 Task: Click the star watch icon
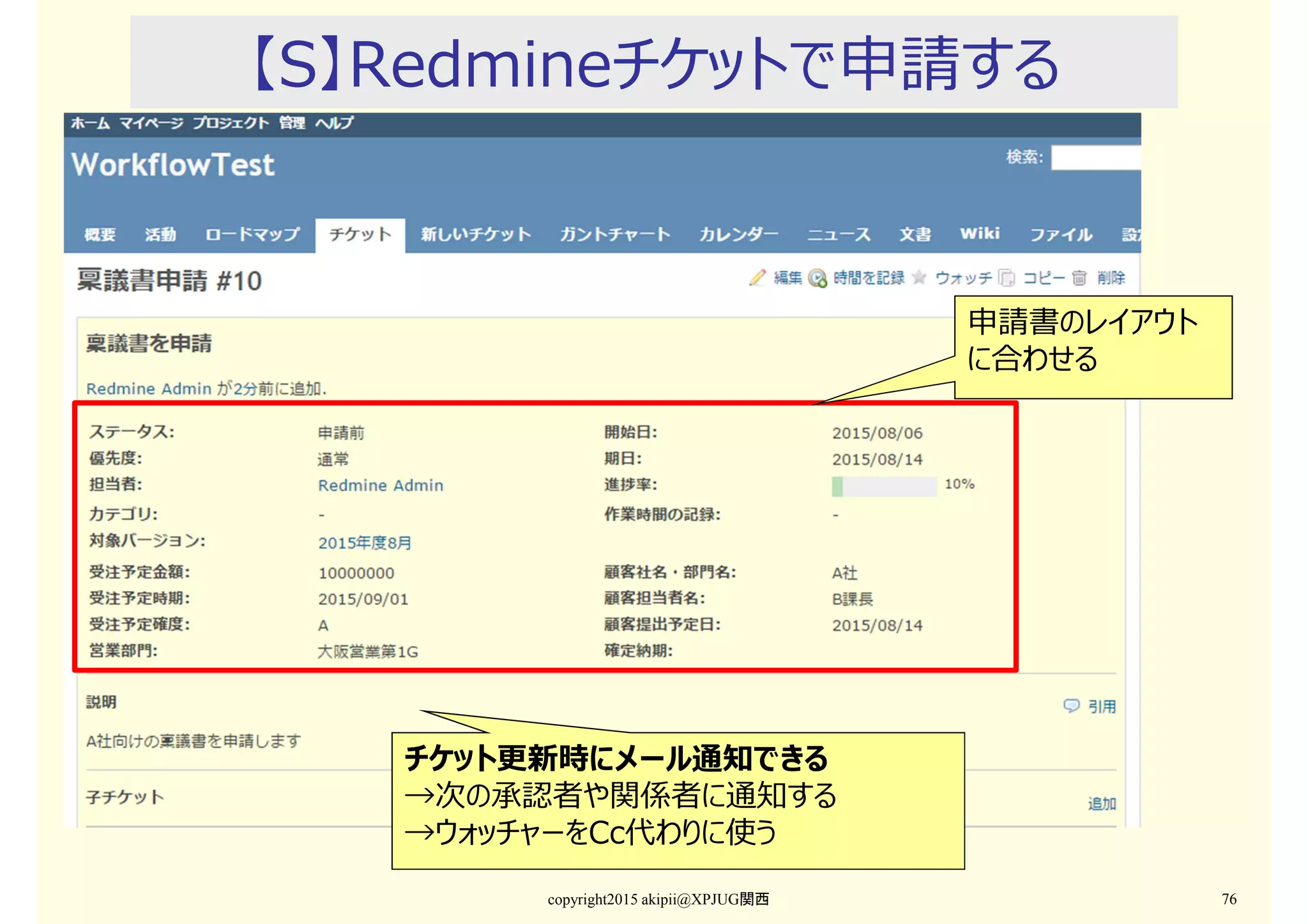click(x=919, y=277)
